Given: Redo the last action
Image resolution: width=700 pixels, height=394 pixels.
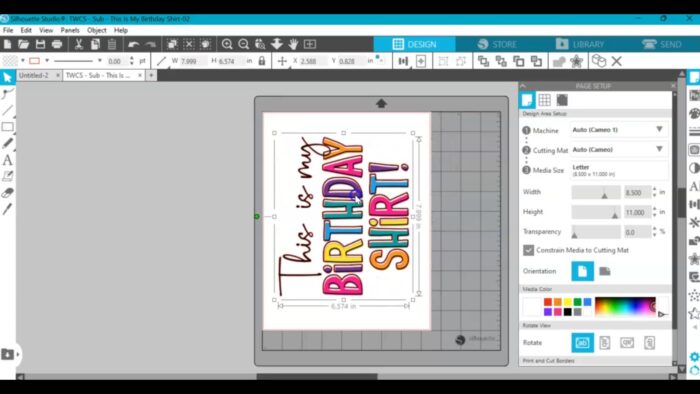Looking at the screenshot, I should pyautogui.click(x=150, y=44).
